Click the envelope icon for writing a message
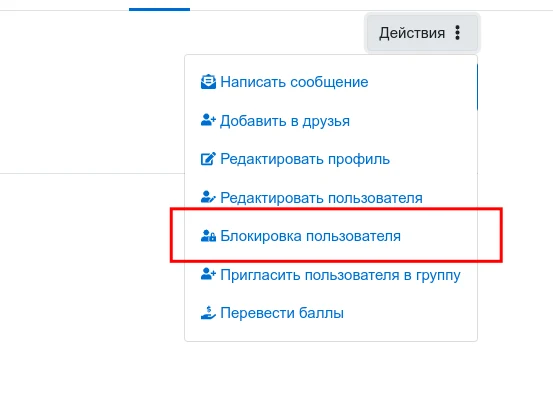The width and height of the screenshot is (553, 398). (208, 82)
